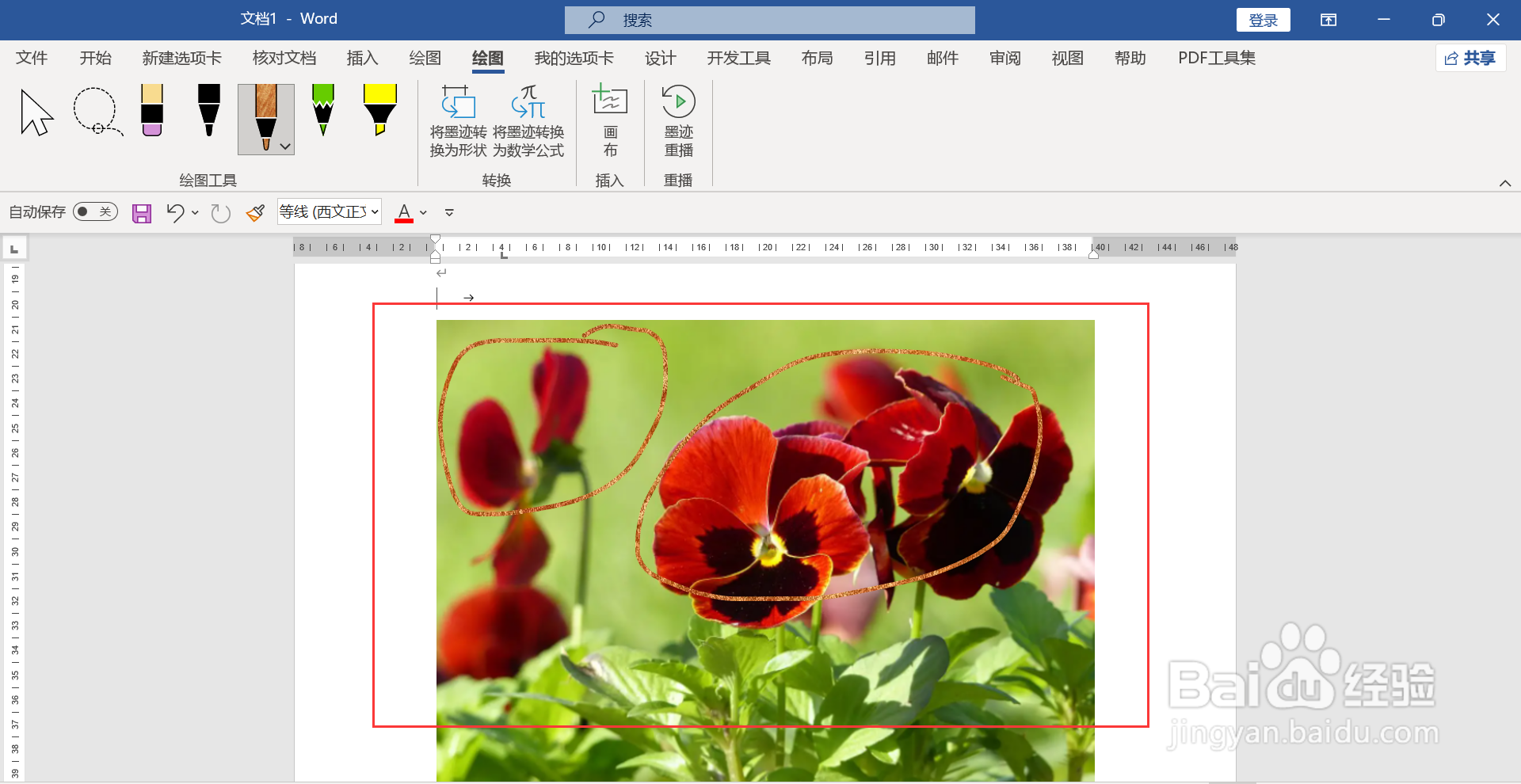Click the tab stop selector at ruler corner
Image resolution: width=1521 pixels, height=784 pixels.
[14, 249]
